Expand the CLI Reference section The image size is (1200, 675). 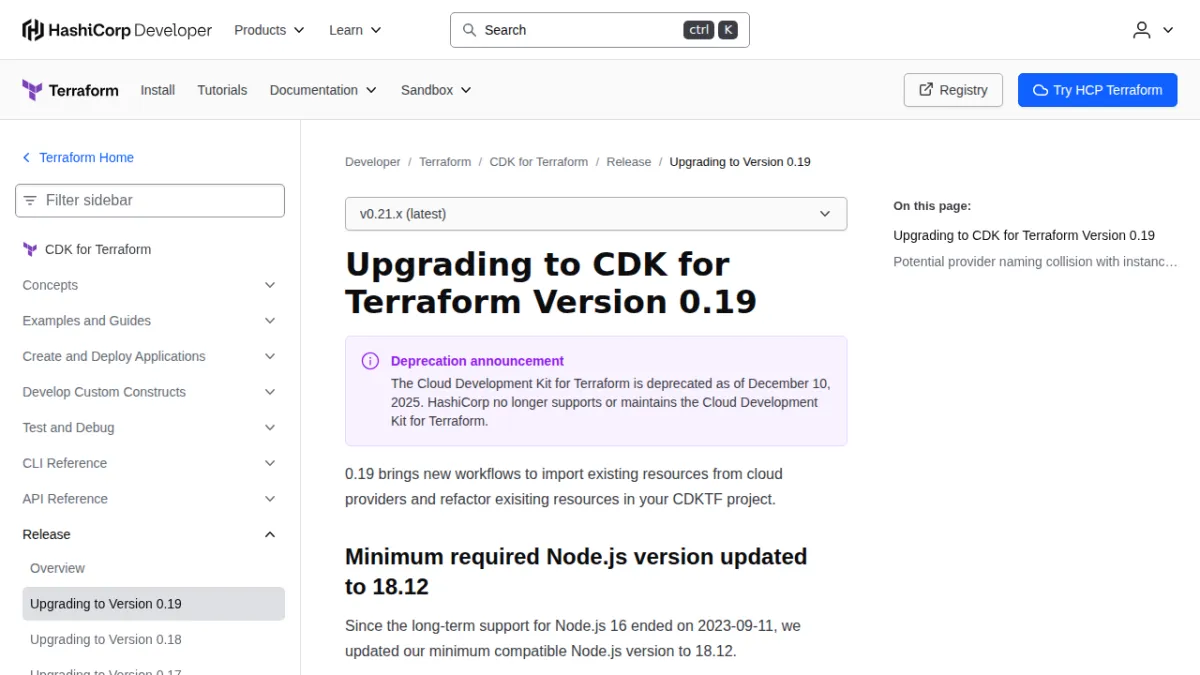coord(150,463)
